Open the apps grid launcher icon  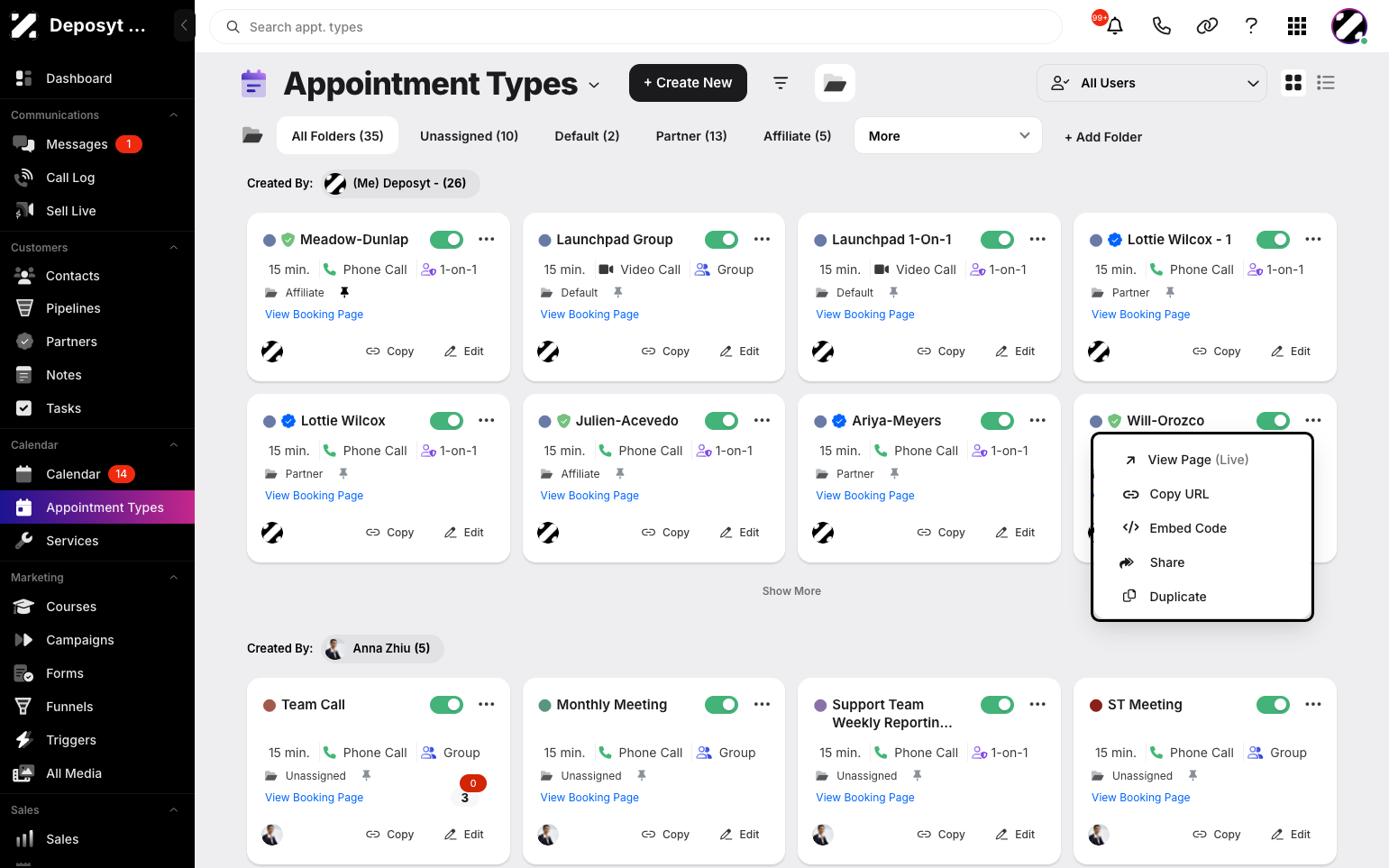[1297, 26]
